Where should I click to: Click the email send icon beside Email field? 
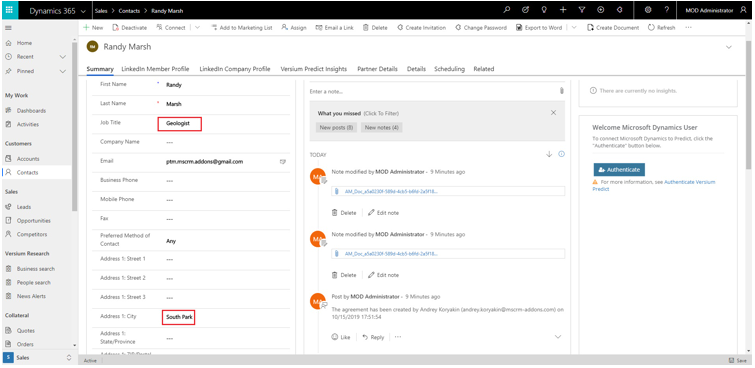283,162
